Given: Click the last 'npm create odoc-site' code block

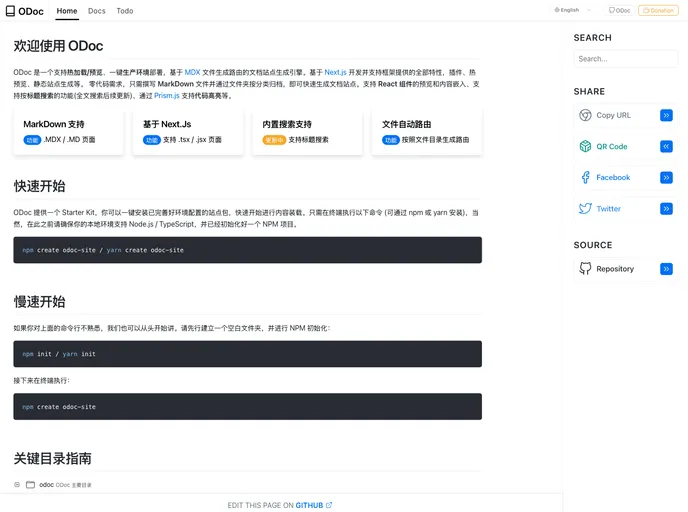Looking at the screenshot, I should [247, 407].
